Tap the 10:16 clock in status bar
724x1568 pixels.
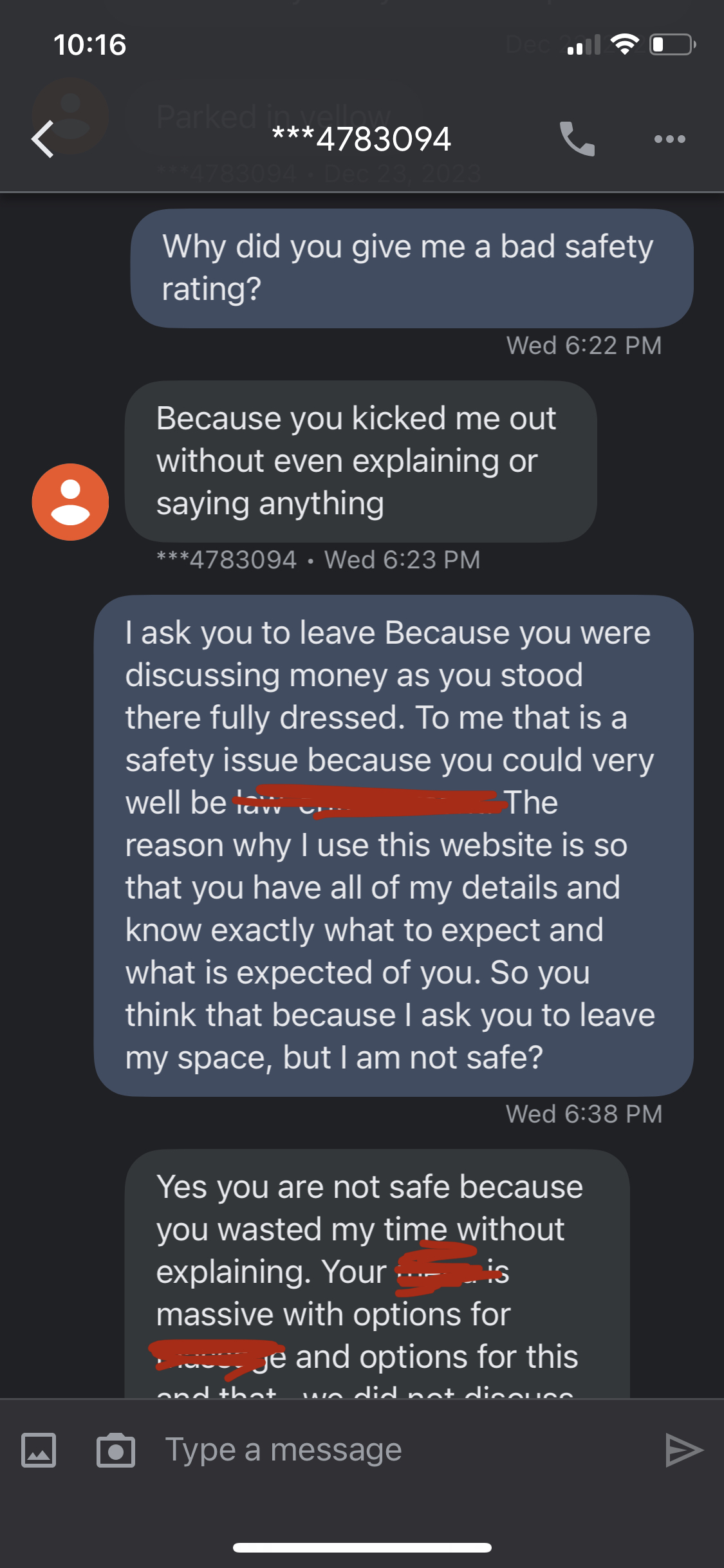coord(90,45)
